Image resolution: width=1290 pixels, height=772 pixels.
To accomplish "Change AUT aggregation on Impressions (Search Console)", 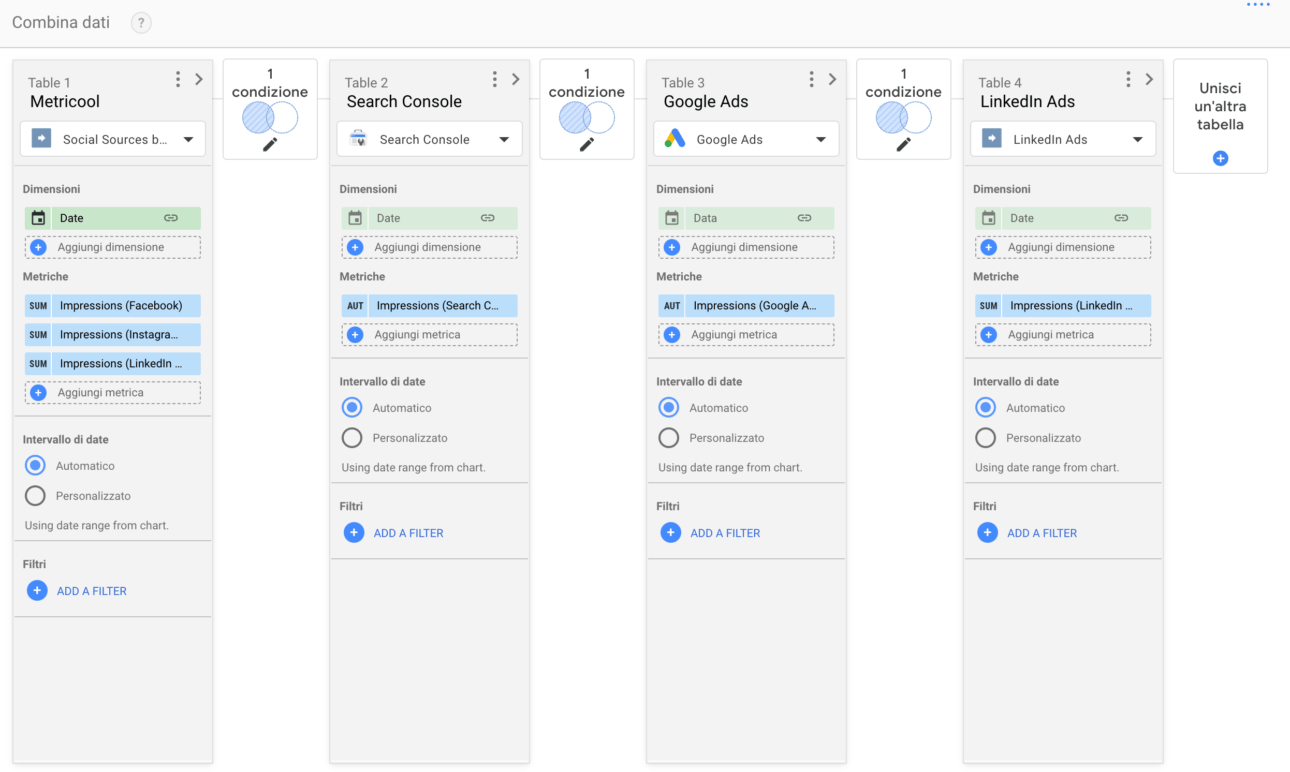I will click(355, 306).
